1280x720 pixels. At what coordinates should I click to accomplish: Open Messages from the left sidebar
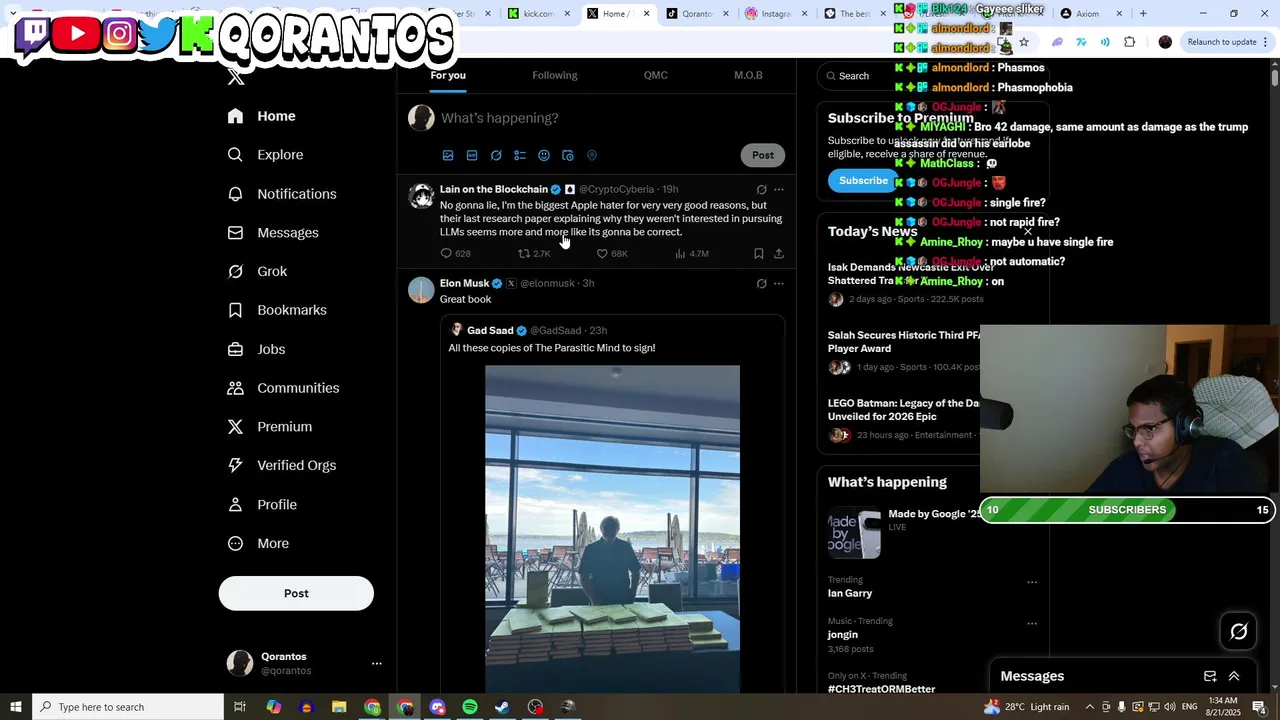pyautogui.click(x=273, y=233)
